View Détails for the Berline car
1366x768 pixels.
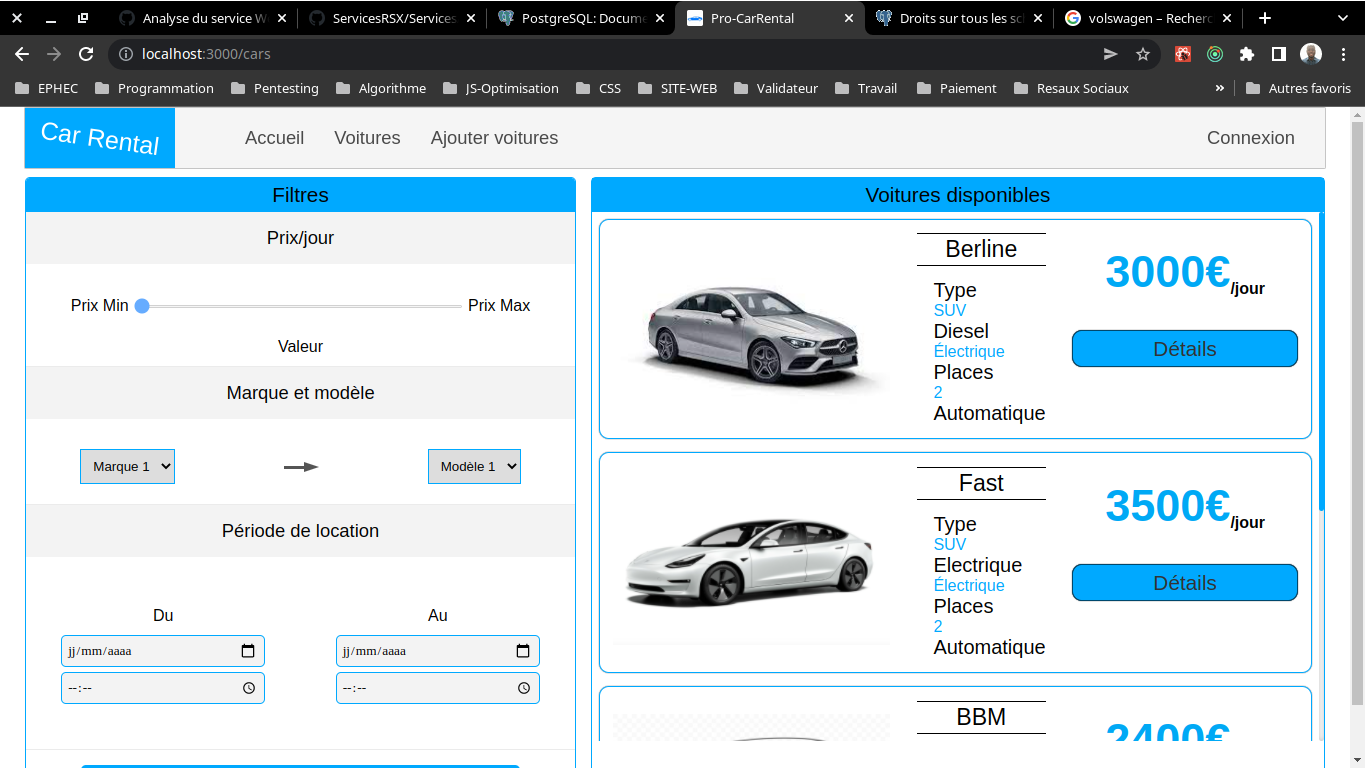1185,349
